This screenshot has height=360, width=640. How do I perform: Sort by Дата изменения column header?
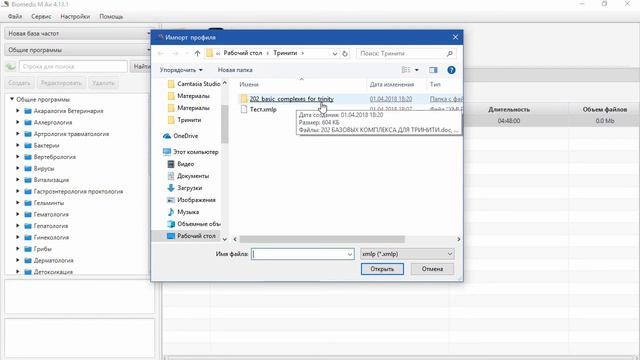[x=391, y=84]
